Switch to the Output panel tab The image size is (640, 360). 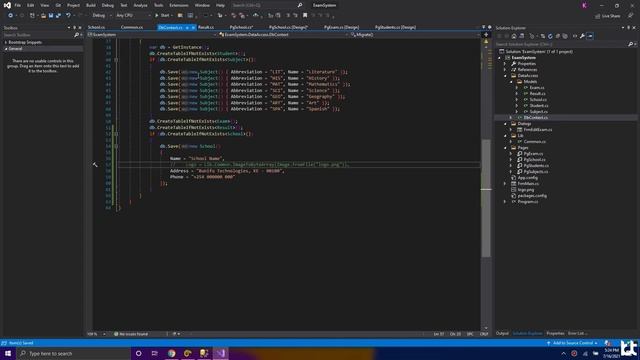[502, 333]
